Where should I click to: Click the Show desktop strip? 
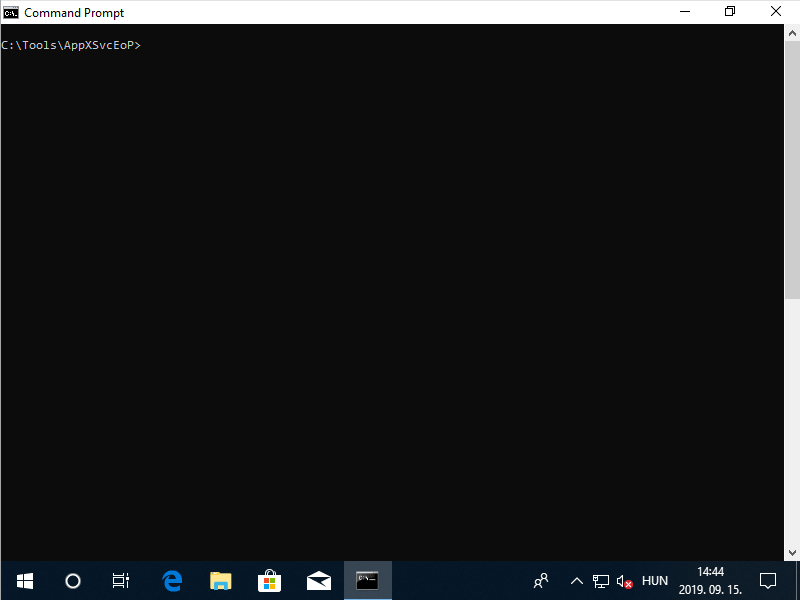pyautogui.click(x=797, y=581)
